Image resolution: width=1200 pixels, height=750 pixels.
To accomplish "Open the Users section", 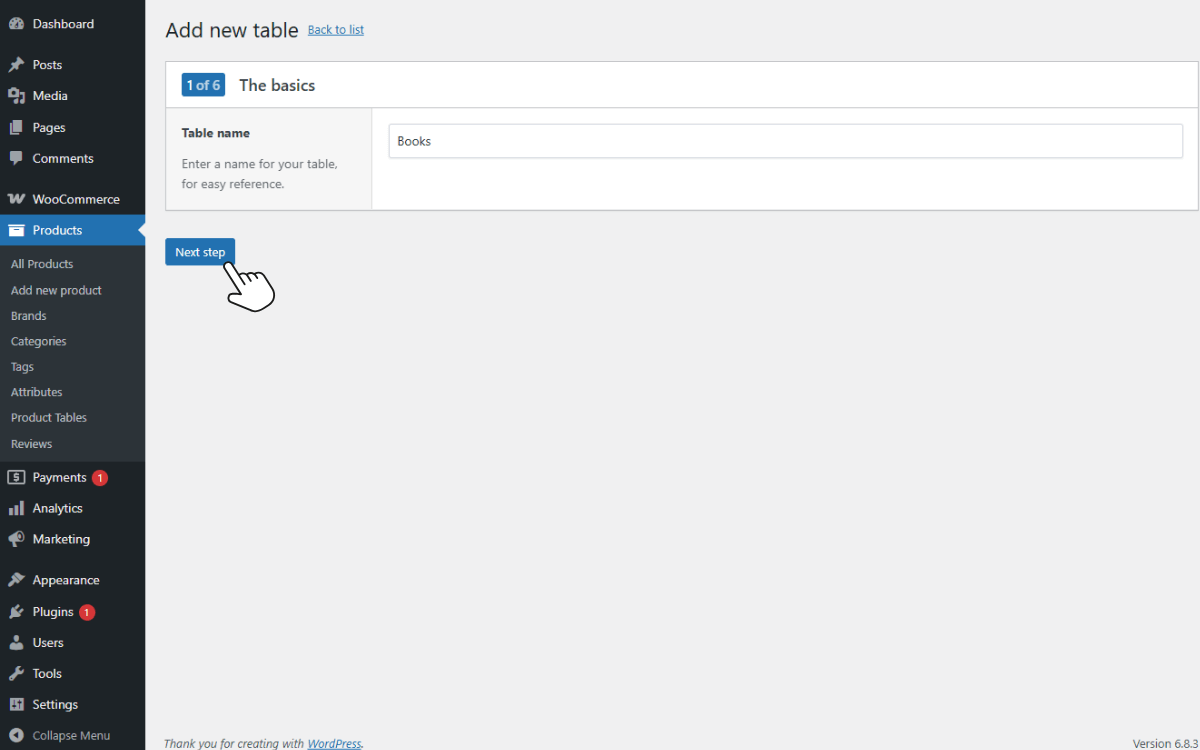I will pos(44,642).
